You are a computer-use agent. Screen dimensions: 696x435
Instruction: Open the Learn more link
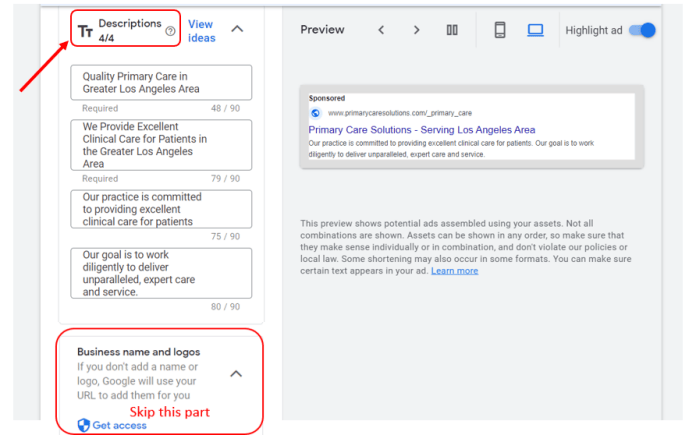[455, 271]
